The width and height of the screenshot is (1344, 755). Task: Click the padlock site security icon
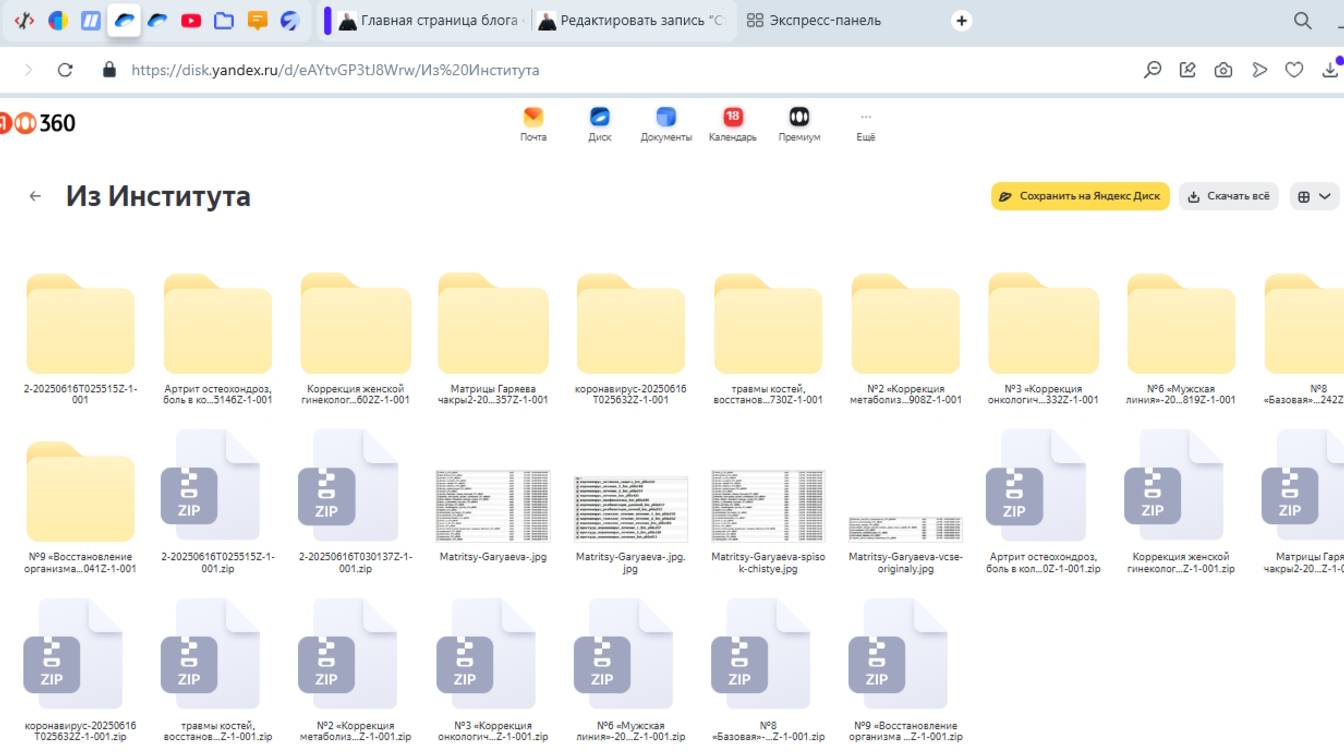tap(110, 70)
